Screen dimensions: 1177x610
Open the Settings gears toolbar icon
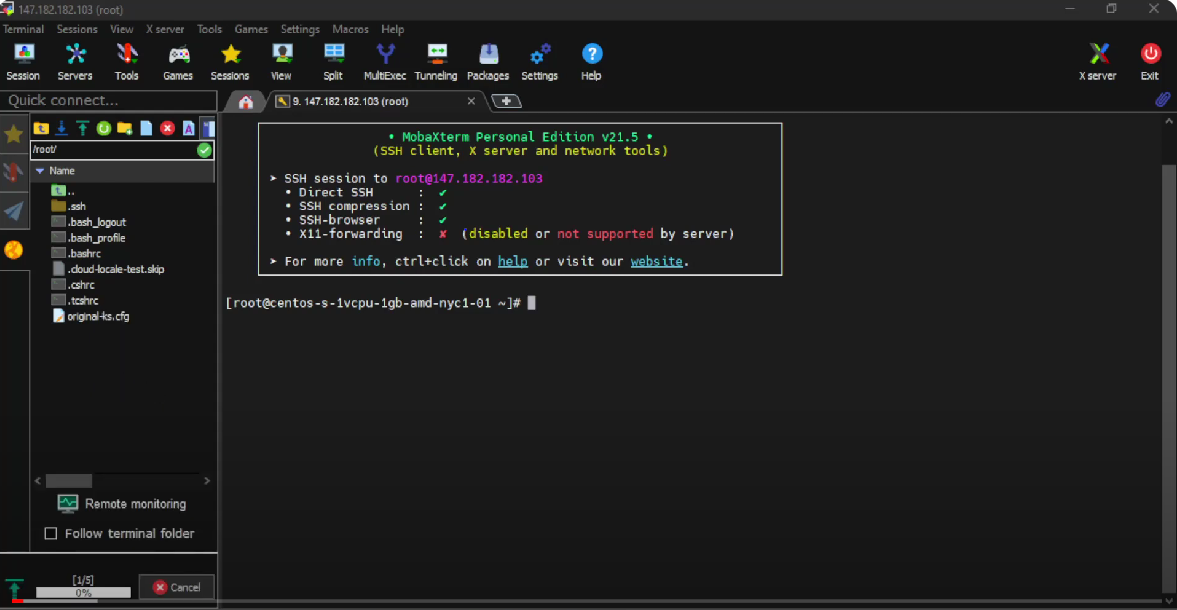[540, 62]
